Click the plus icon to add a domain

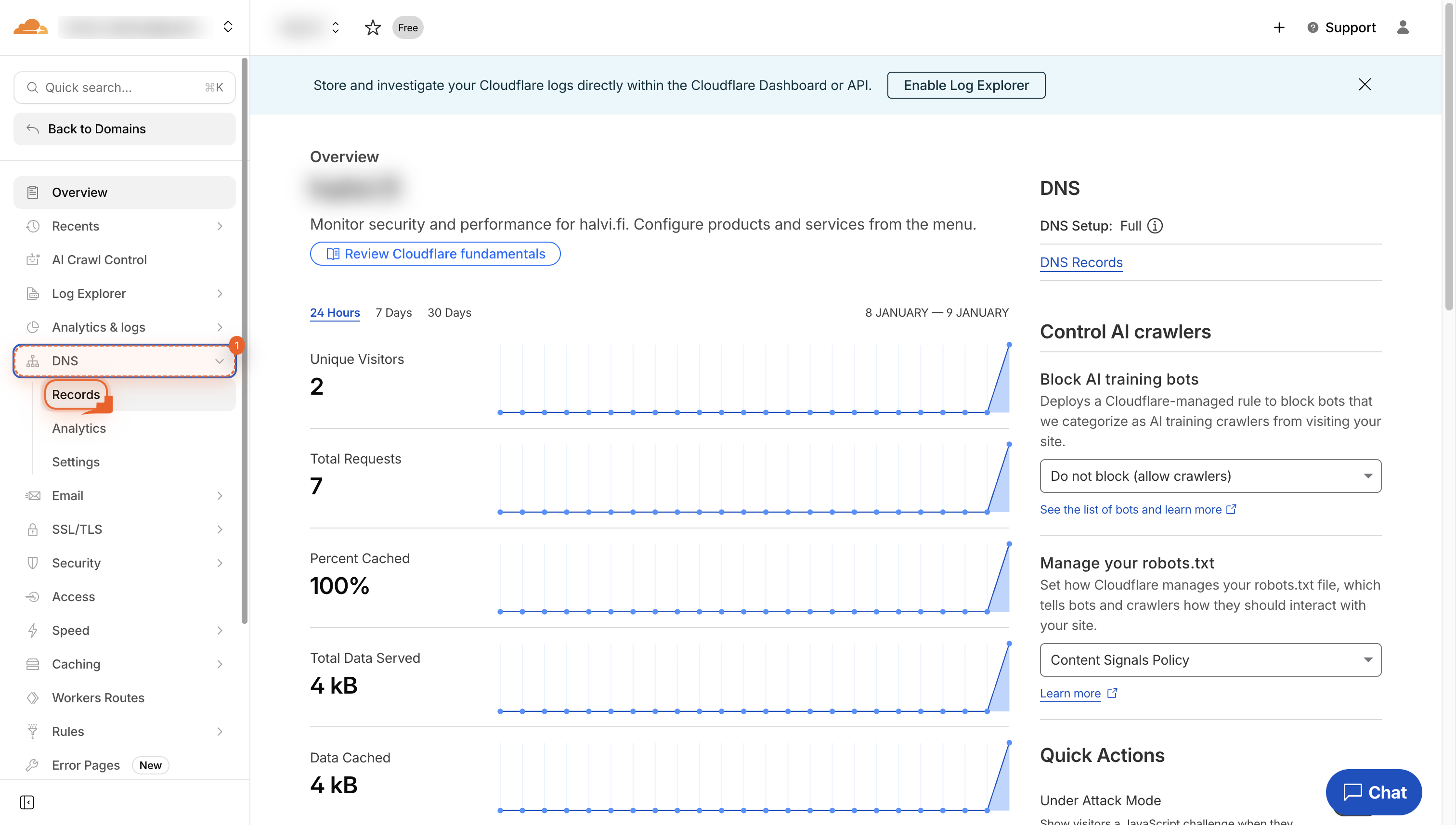click(x=1279, y=27)
